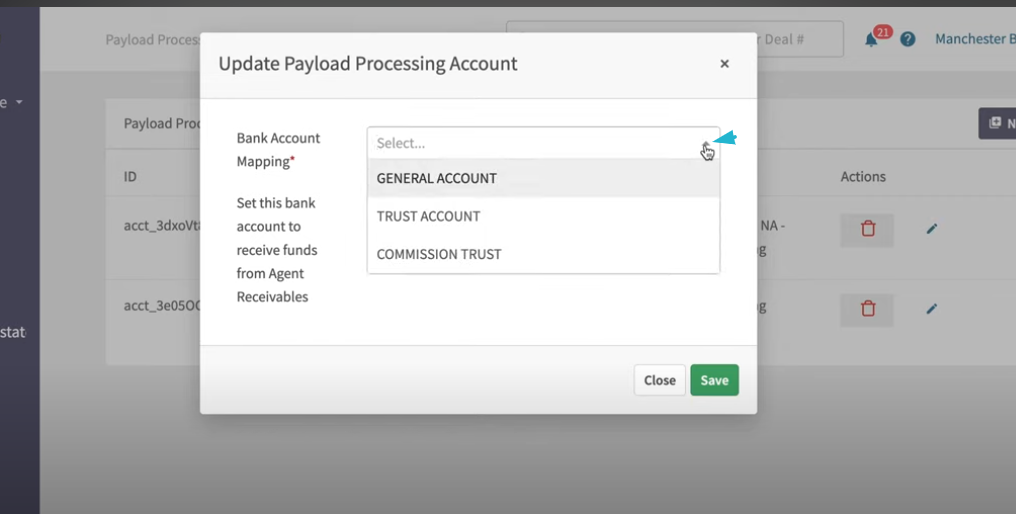Open the Manchester user menu
The width and height of the screenshot is (1016, 514).
[x=975, y=39]
